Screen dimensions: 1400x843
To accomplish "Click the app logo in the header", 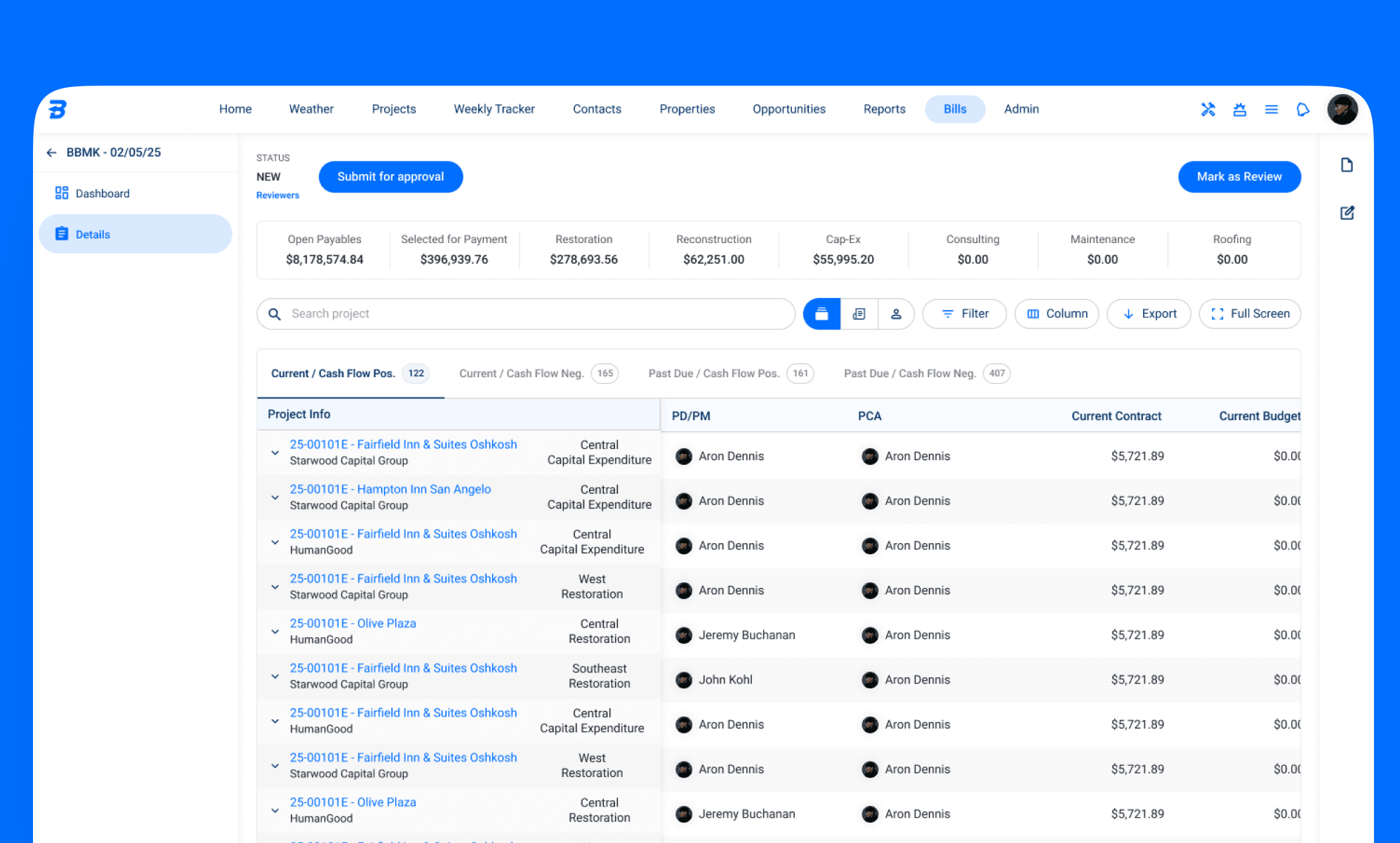I will 58,109.
